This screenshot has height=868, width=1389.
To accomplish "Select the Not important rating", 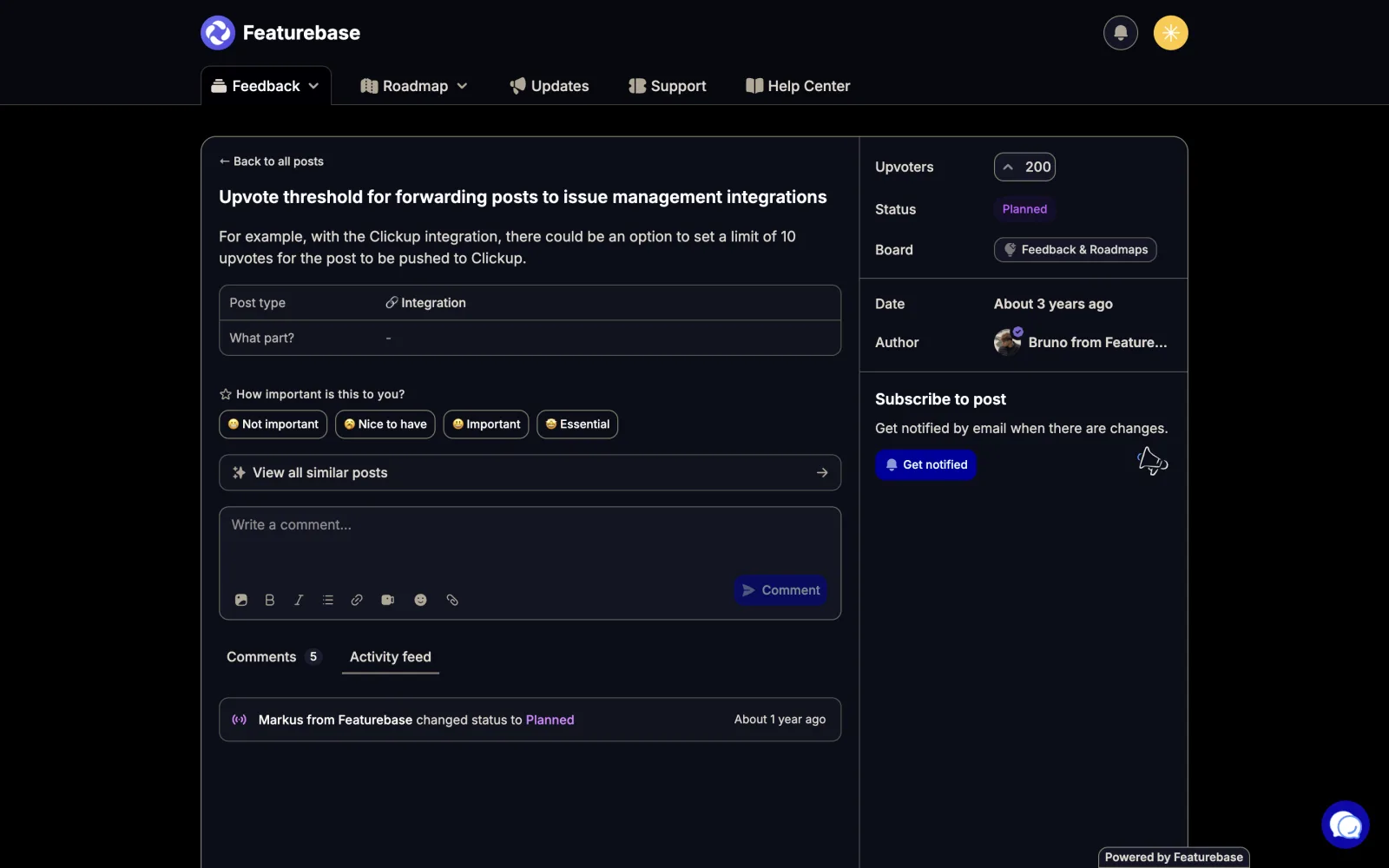I will click(x=273, y=424).
